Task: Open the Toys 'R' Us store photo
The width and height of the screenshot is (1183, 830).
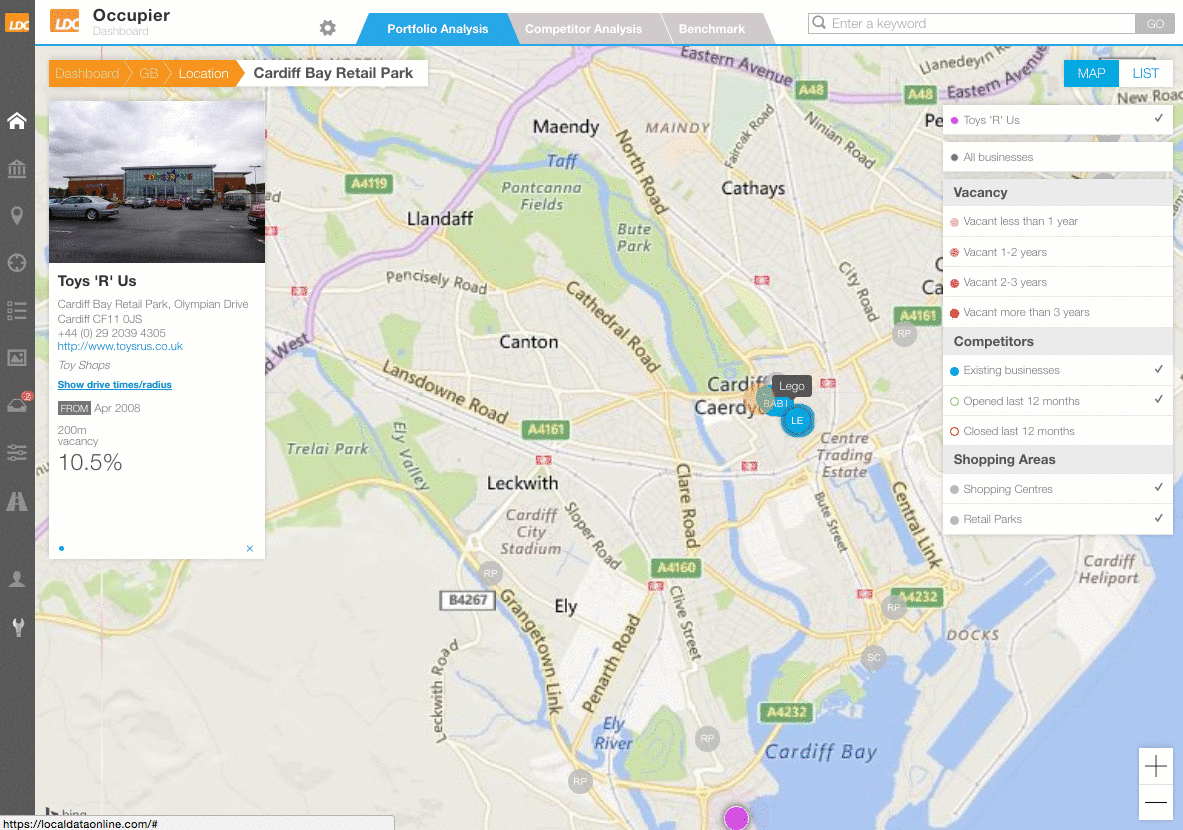Action: pos(157,182)
